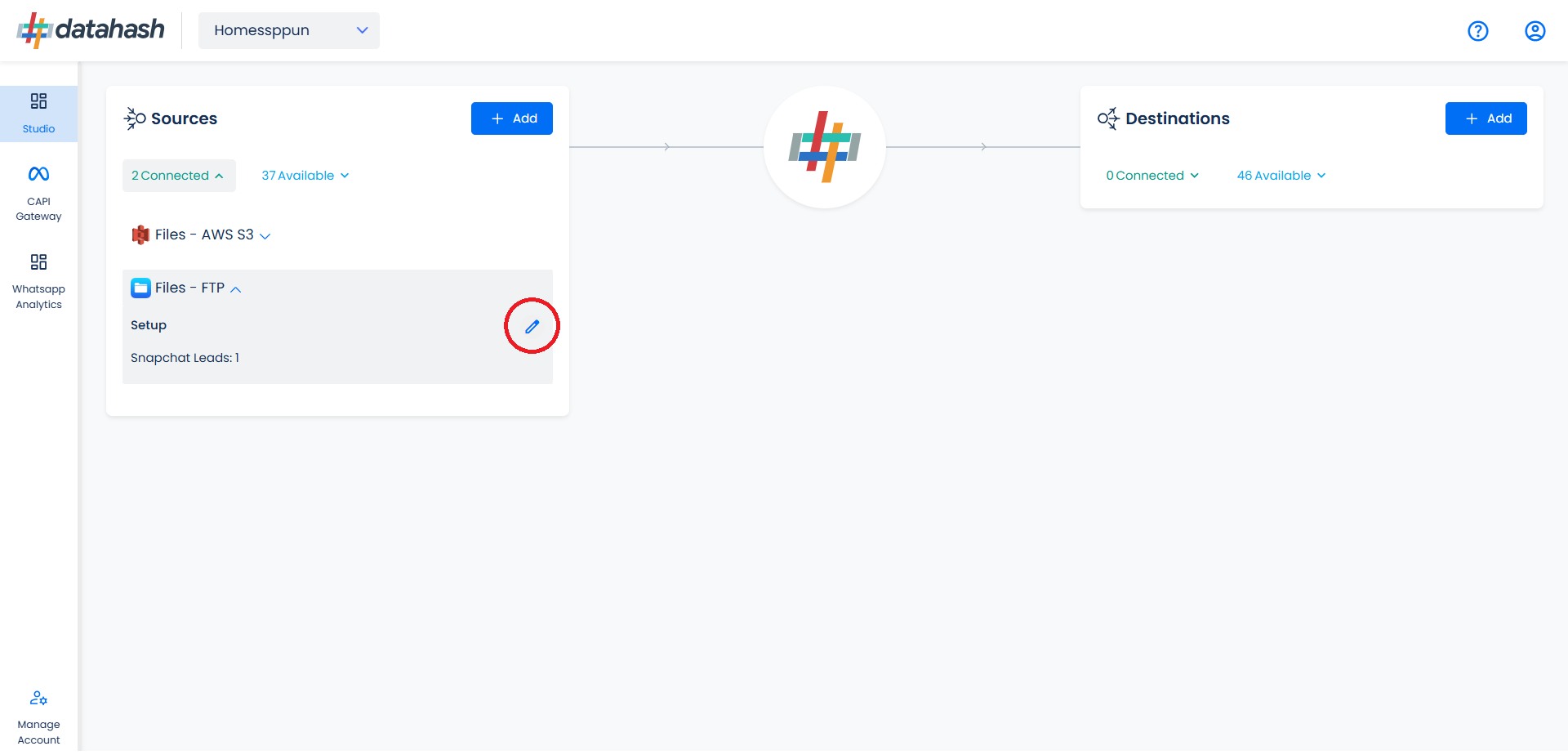The width and height of the screenshot is (1568, 755).
Task: Add a new source
Action: [x=512, y=118]
